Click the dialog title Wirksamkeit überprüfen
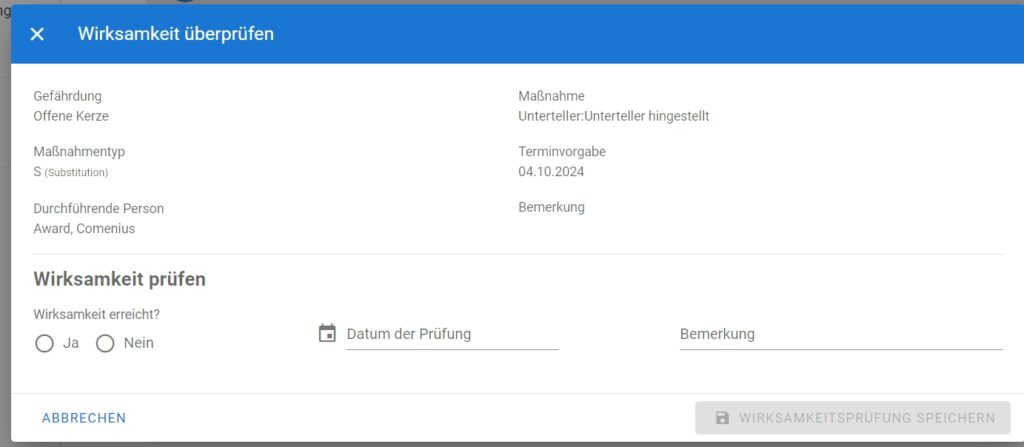 tap(176, 34)
